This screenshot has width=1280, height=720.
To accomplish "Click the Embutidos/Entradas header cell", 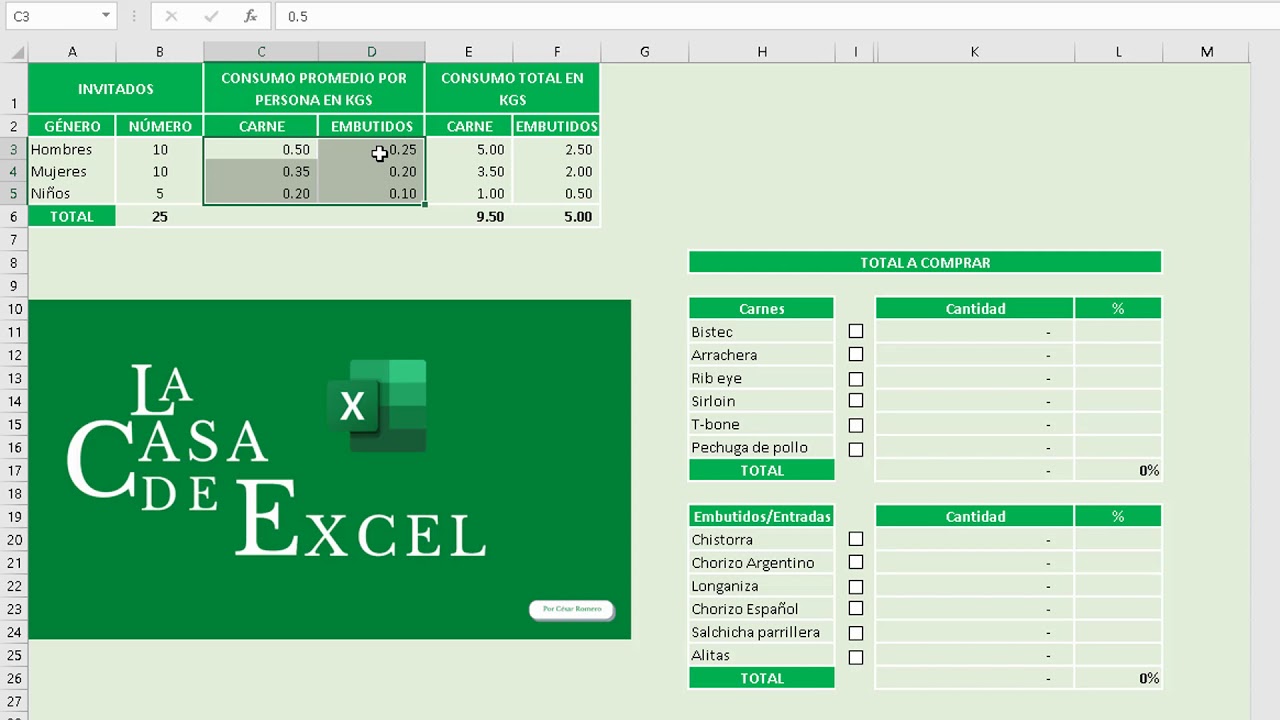I will (x=761, y=516).
